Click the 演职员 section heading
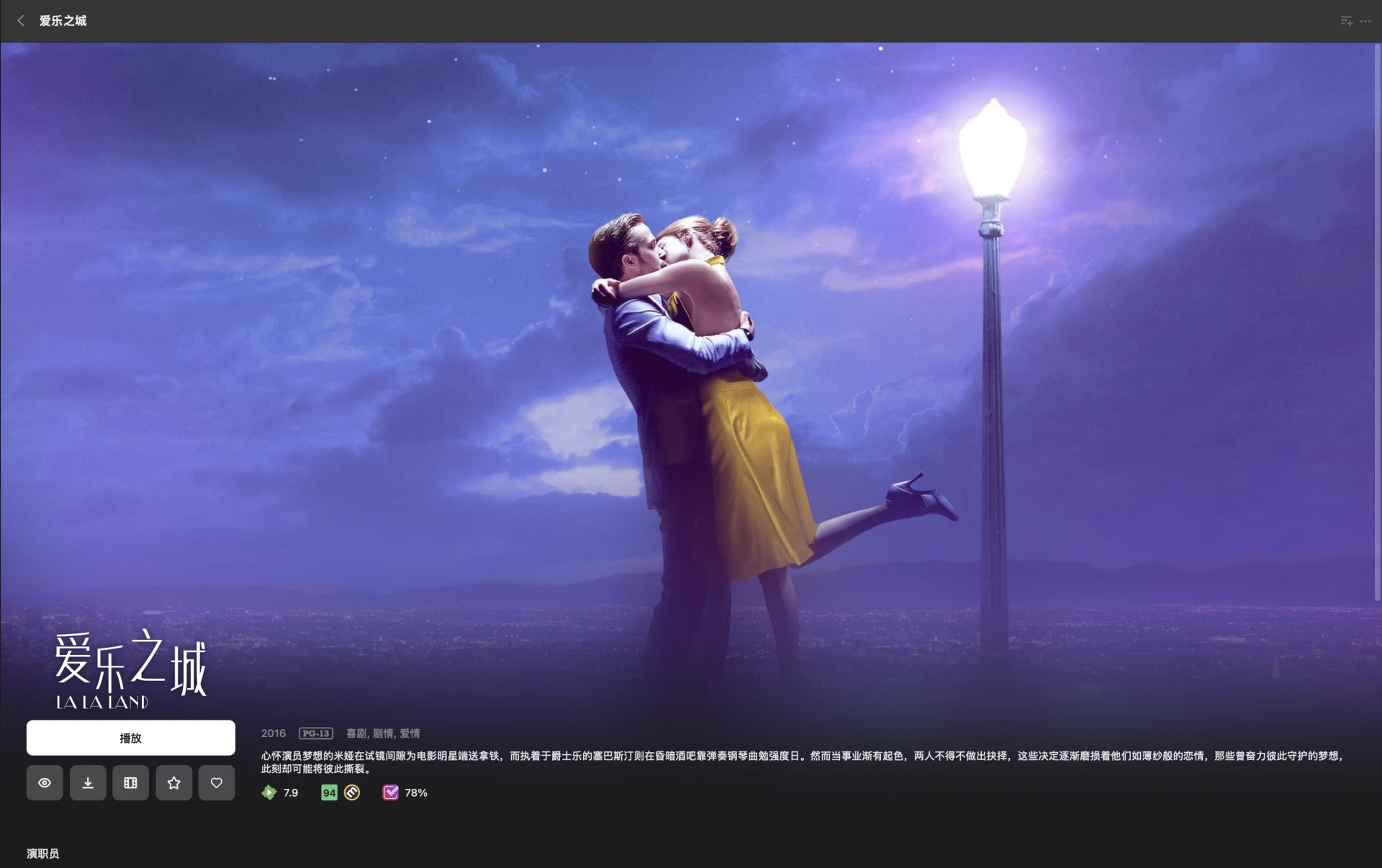 coord(43,854)
